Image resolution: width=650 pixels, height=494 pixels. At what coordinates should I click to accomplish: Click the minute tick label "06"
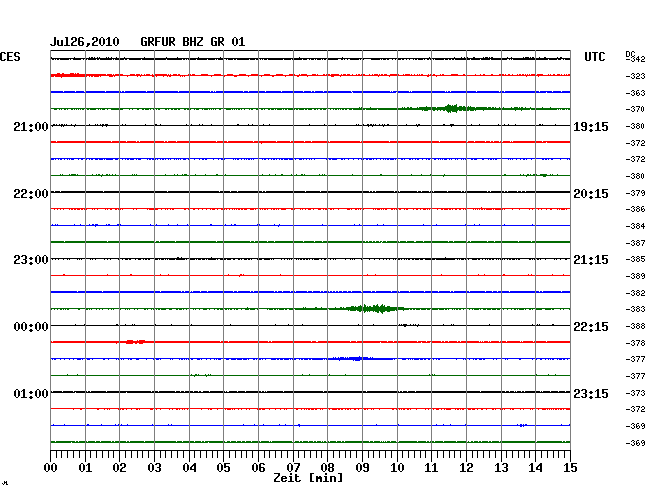pyautogui.click(x=258, y=467)
